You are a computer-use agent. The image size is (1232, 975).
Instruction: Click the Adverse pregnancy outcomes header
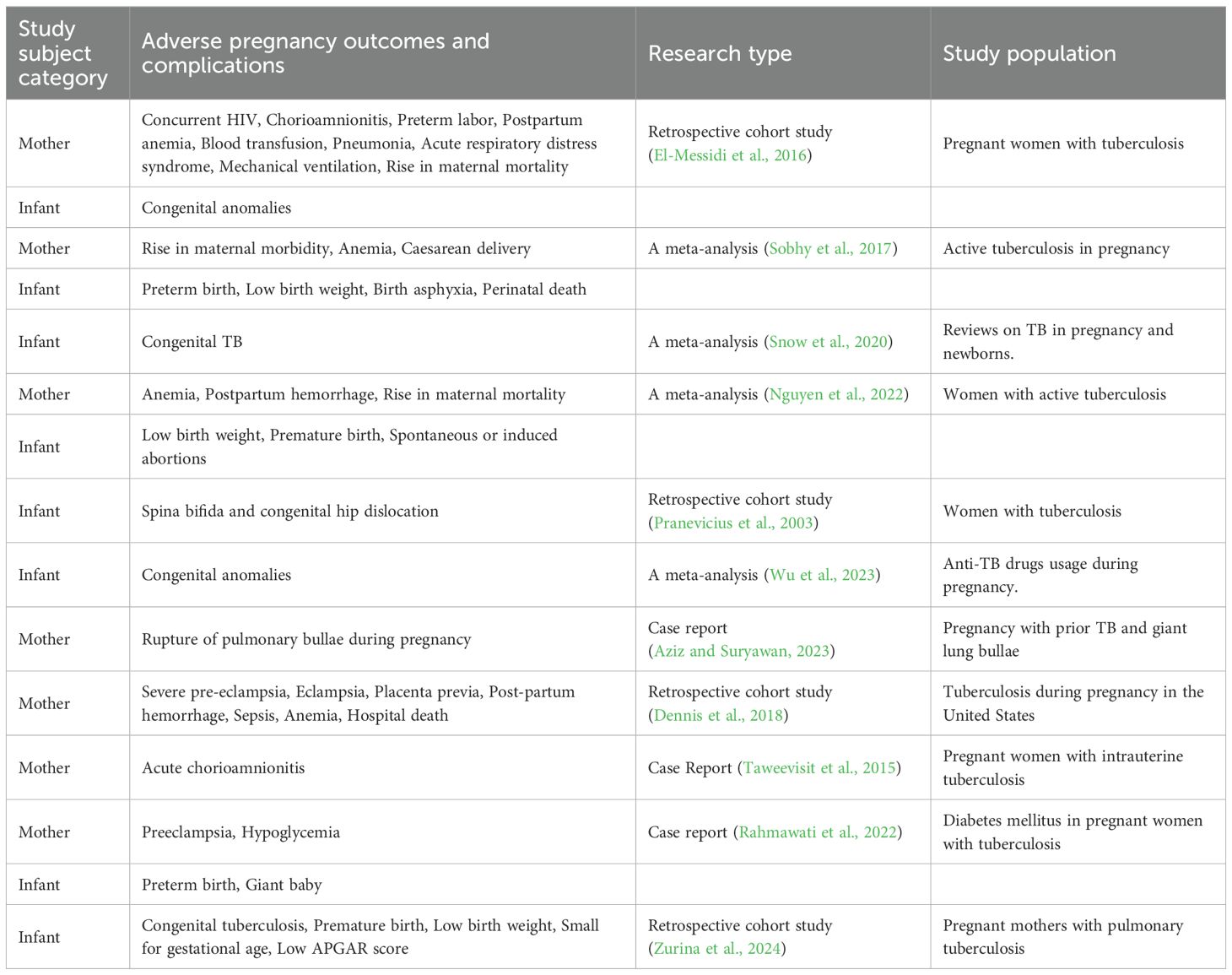tap(315, 53)
